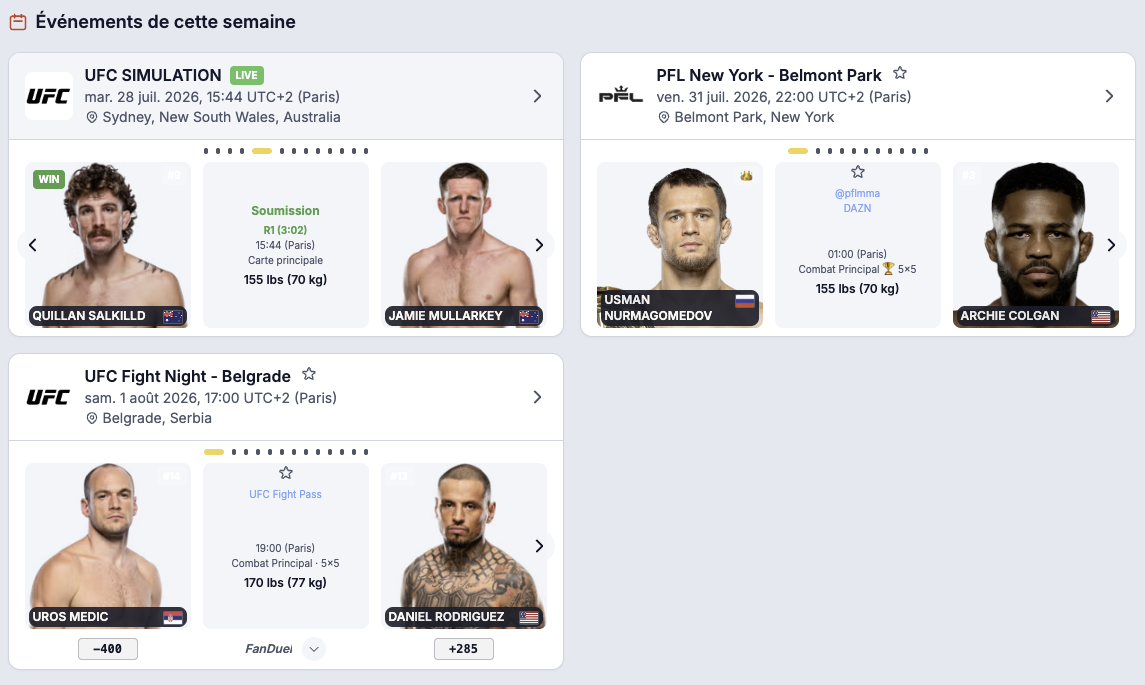The image size is (1145, 685).
Task: Star the Medic vs Rodriguez fight
Action: (x=286, y=472)
